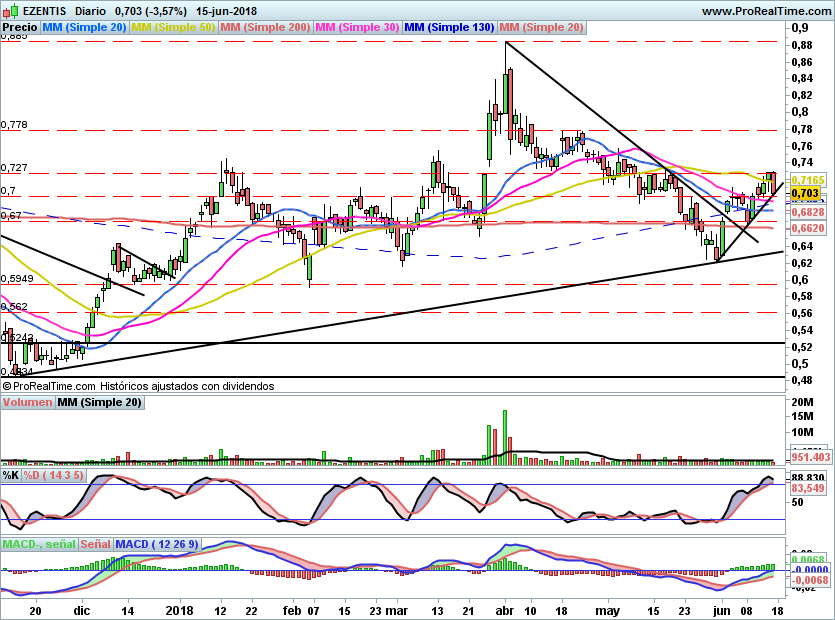The image size is (835, 620).
Task: Select the 83,549 stochastic value tag
Action: (808, 488)
